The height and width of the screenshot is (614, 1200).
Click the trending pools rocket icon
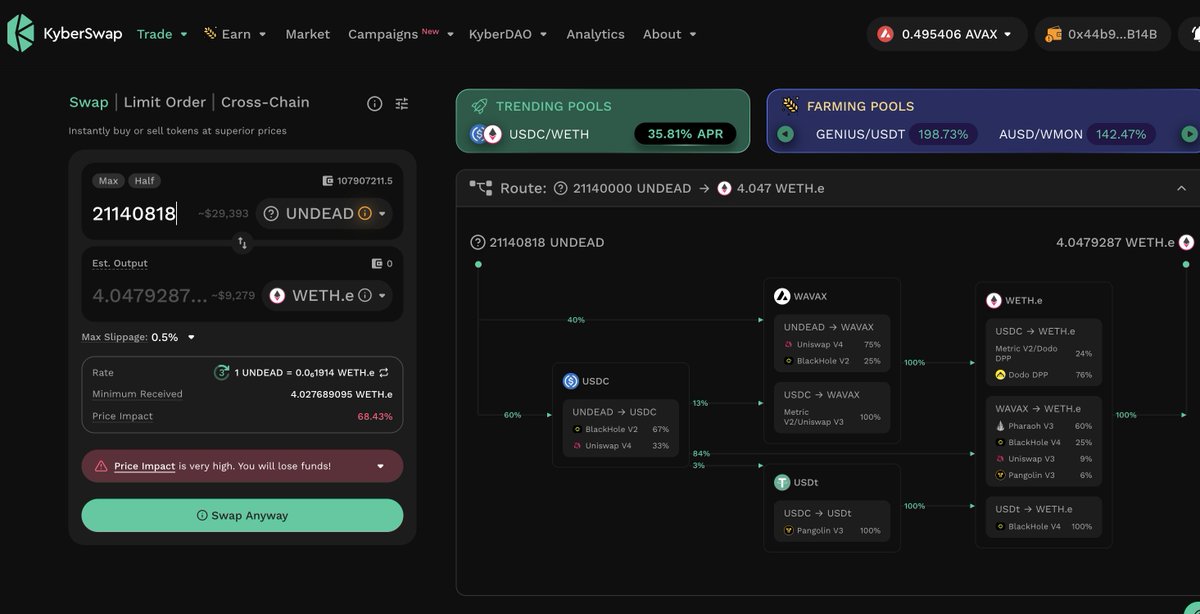click(479, 106)
